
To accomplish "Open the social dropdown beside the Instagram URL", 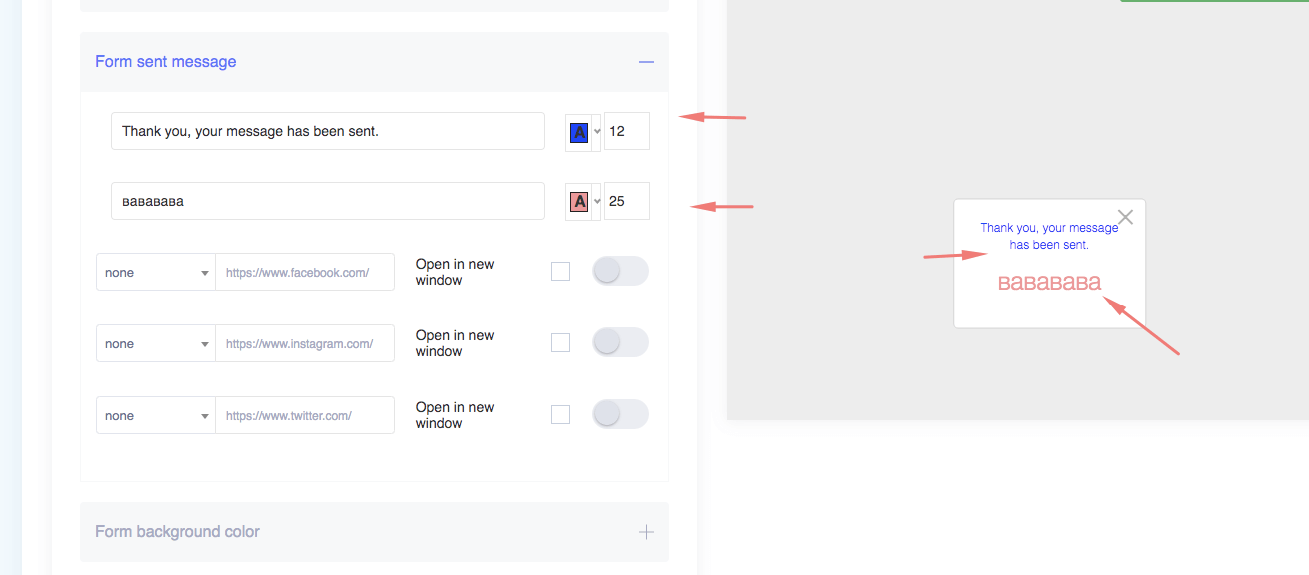I will tap(156, 343).
